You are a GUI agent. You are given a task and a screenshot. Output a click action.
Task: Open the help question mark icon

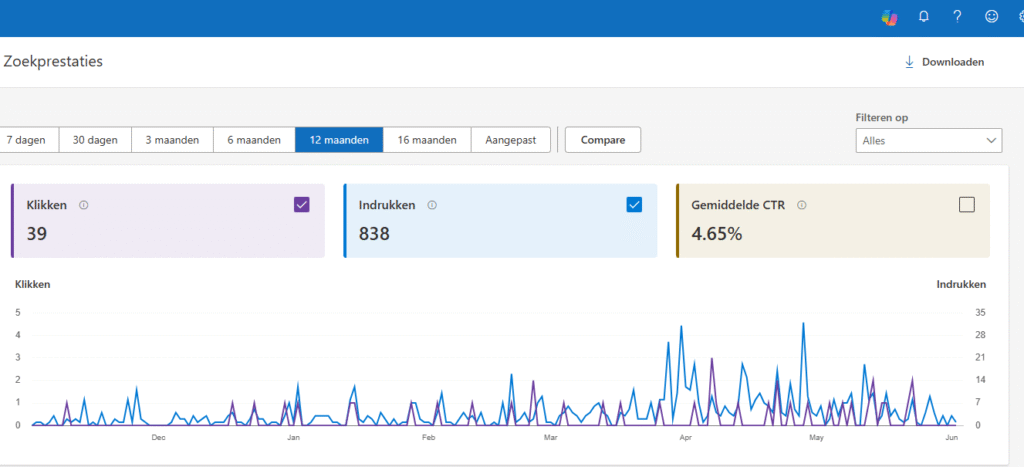click(x=957, y=18)
